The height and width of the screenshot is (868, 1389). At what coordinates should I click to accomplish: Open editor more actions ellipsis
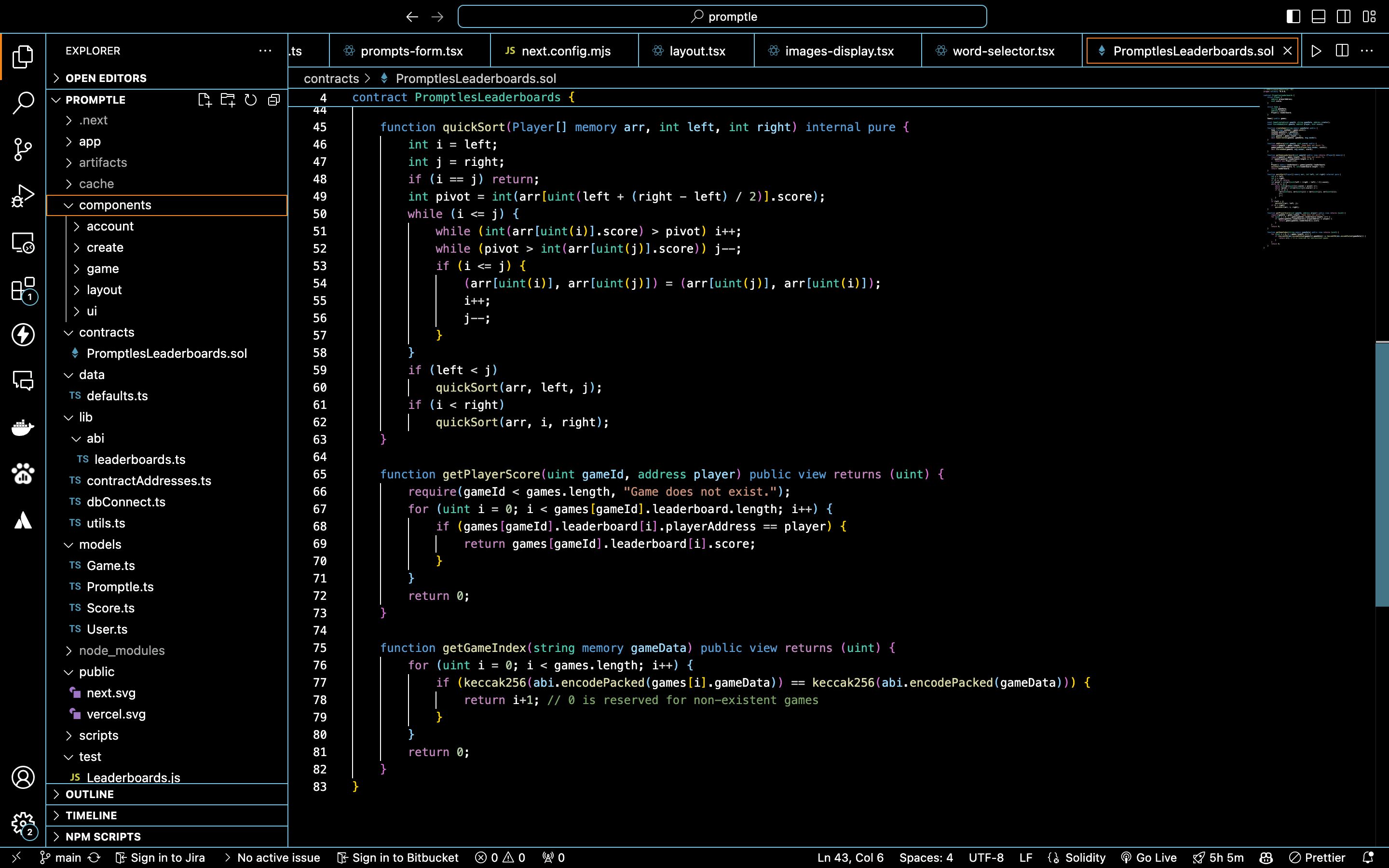click(x=1367, y=51)
